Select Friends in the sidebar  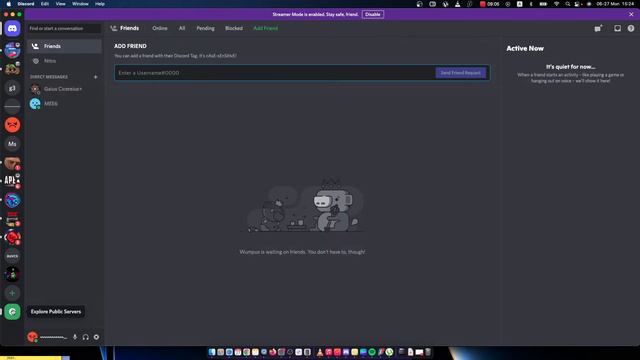[64, 46]
